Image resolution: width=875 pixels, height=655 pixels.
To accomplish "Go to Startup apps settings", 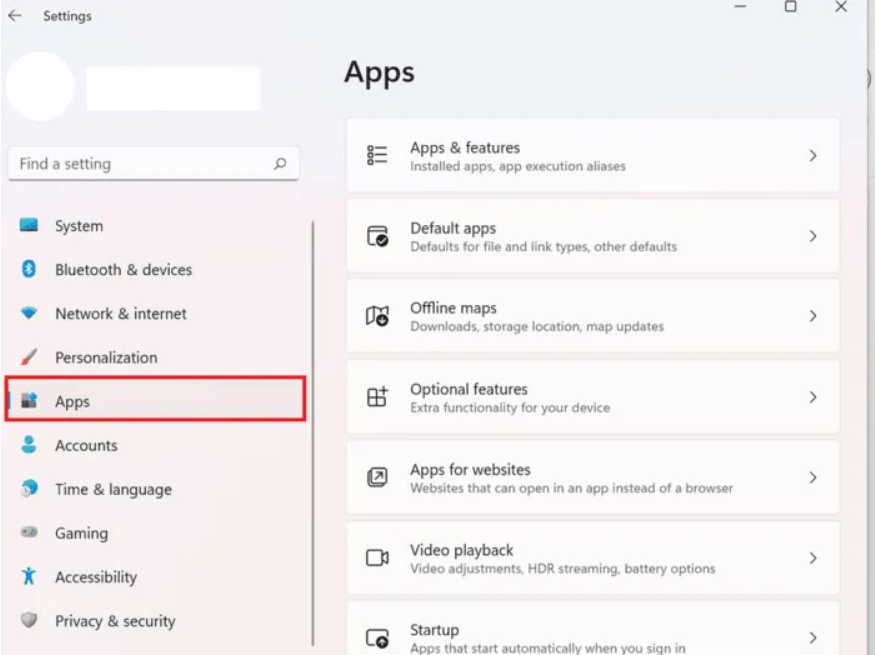I will pos(592,636).
